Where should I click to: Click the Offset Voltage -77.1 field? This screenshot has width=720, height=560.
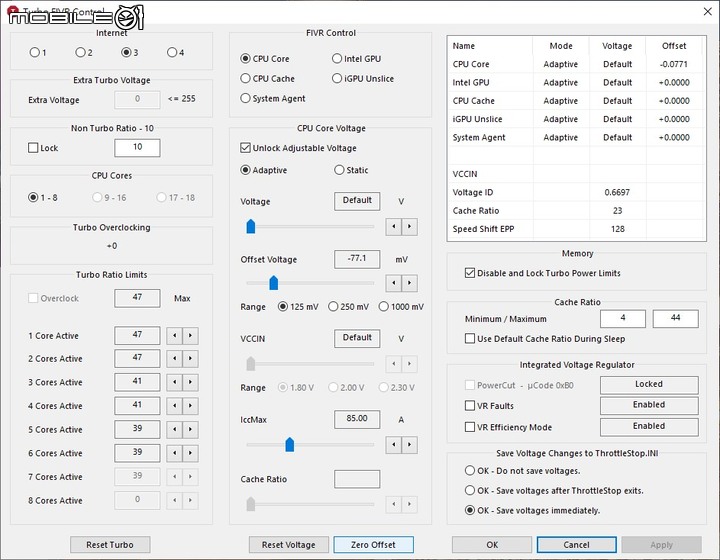(x=357, y=259)
